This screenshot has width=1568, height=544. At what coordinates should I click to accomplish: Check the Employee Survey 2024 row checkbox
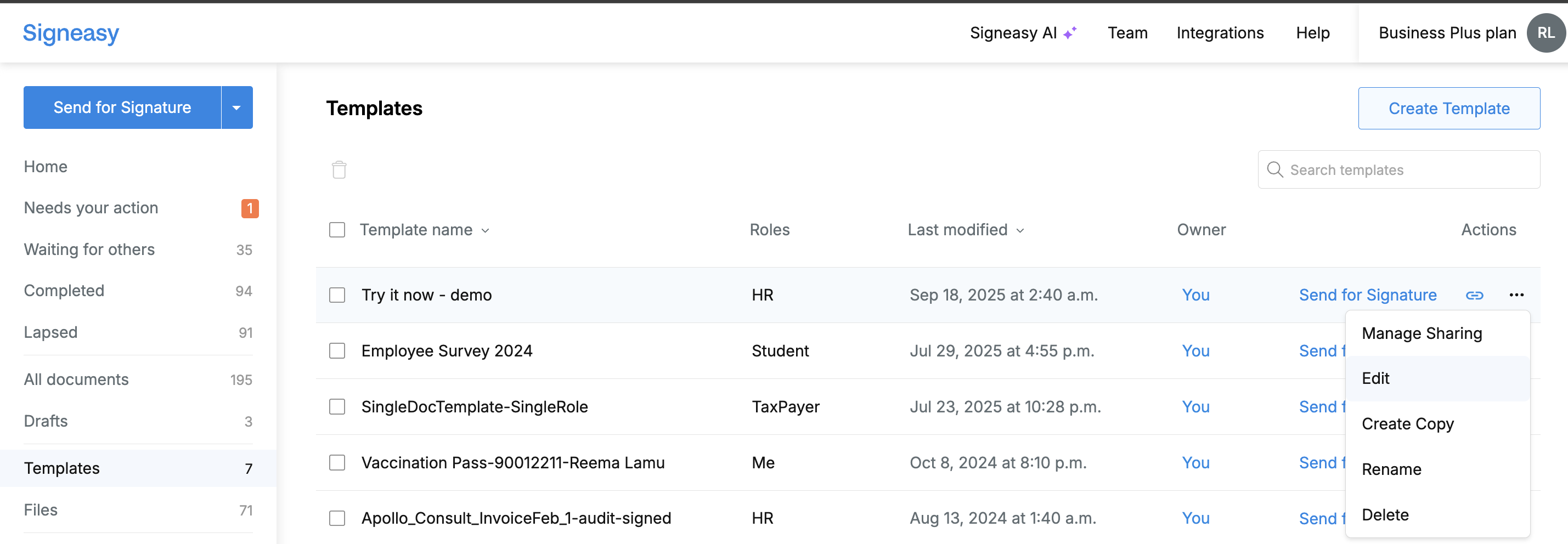(337, 351)
